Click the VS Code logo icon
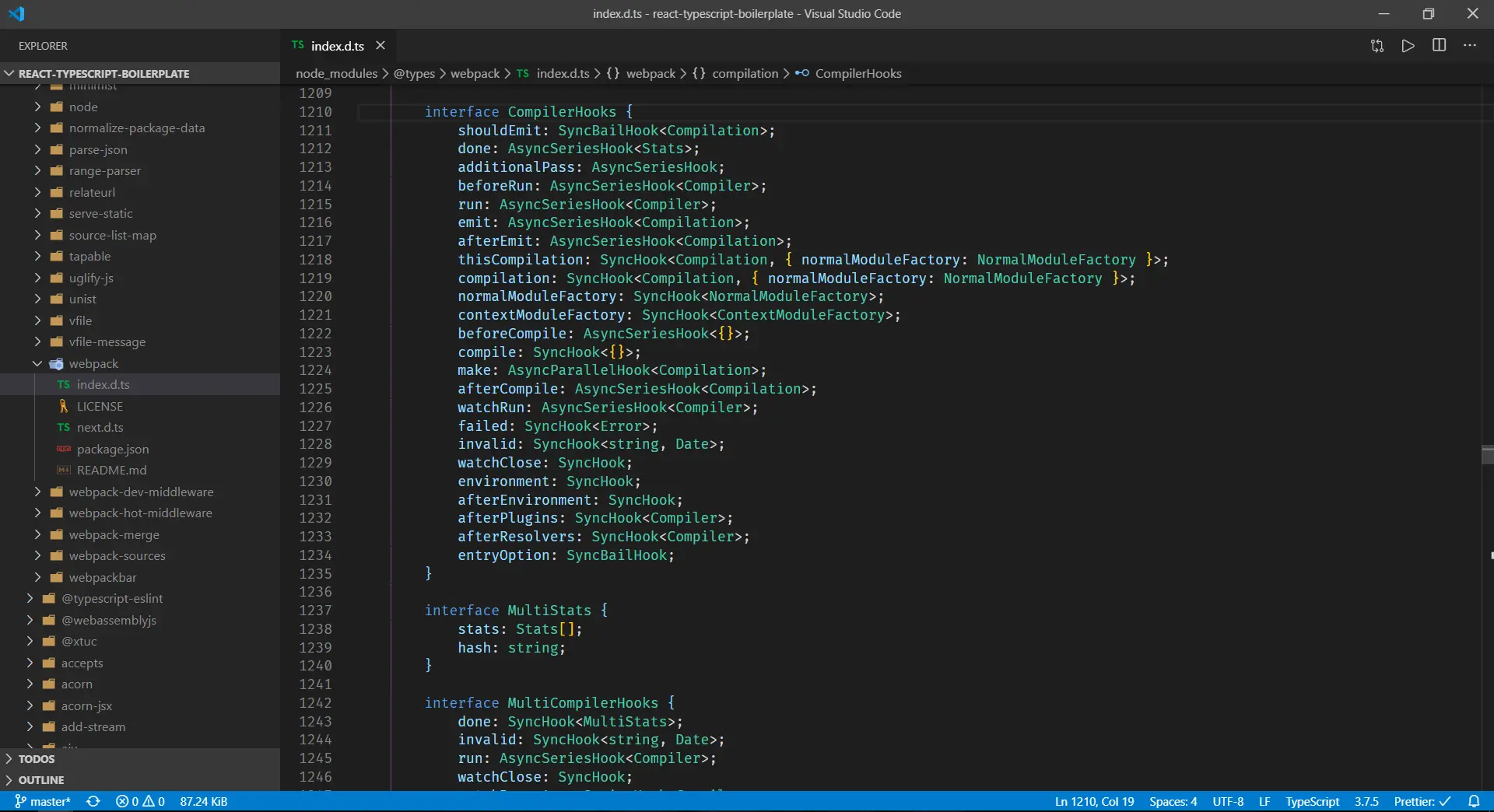This screenshot has height=812, width=1494. pyautogui.click(x=16, y=14)
